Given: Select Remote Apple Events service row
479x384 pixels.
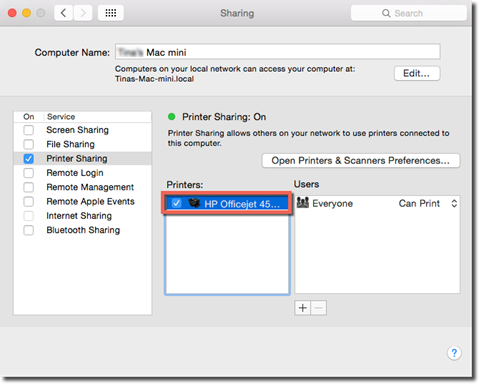Looking at the screenshot, I should pos(83,201).
